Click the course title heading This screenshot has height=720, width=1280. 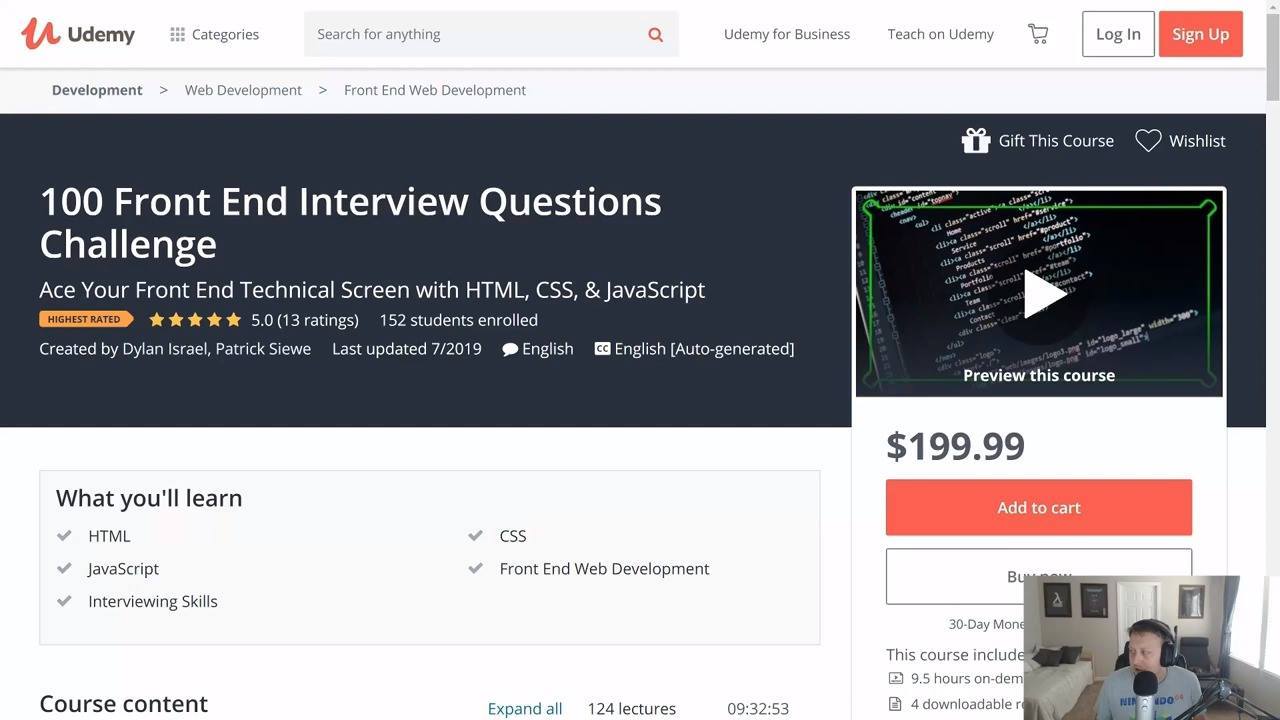click(x=350, y=222)
